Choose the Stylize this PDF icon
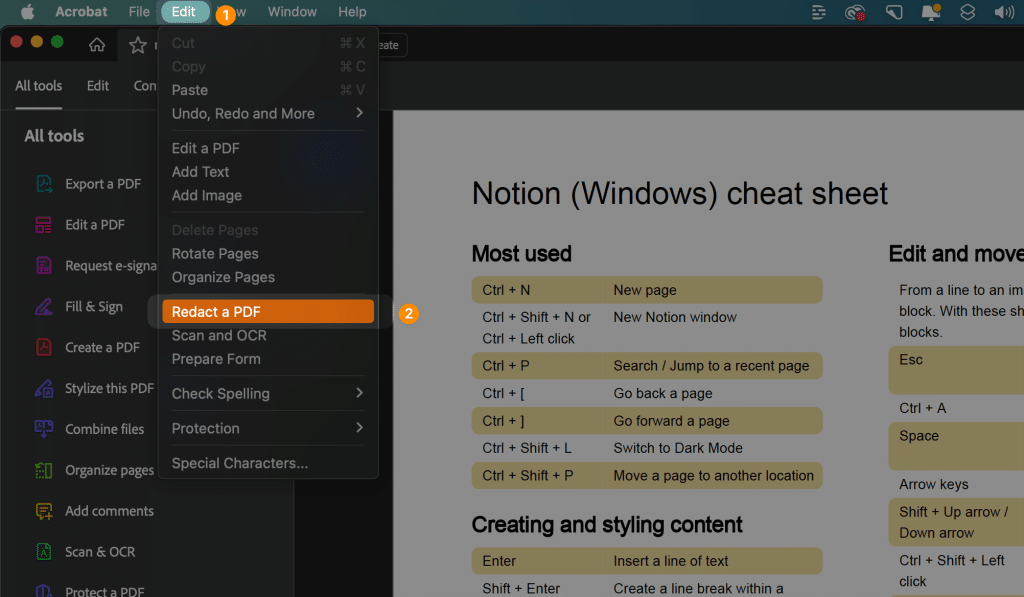This screenshot has width=1024, height=597. tap(44, 388)
